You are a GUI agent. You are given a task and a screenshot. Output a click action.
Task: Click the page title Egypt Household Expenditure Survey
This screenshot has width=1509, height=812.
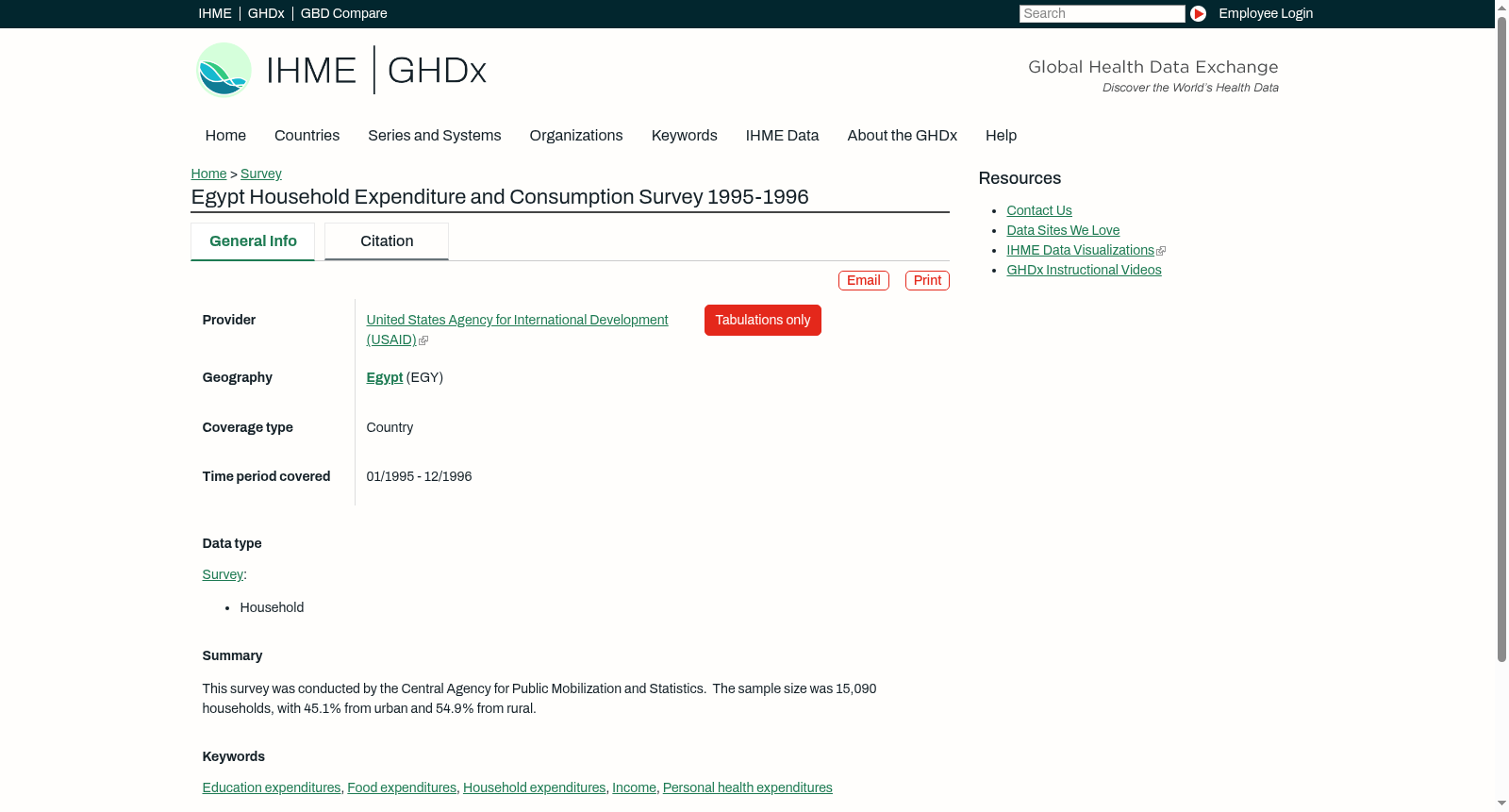pos(500,197)
